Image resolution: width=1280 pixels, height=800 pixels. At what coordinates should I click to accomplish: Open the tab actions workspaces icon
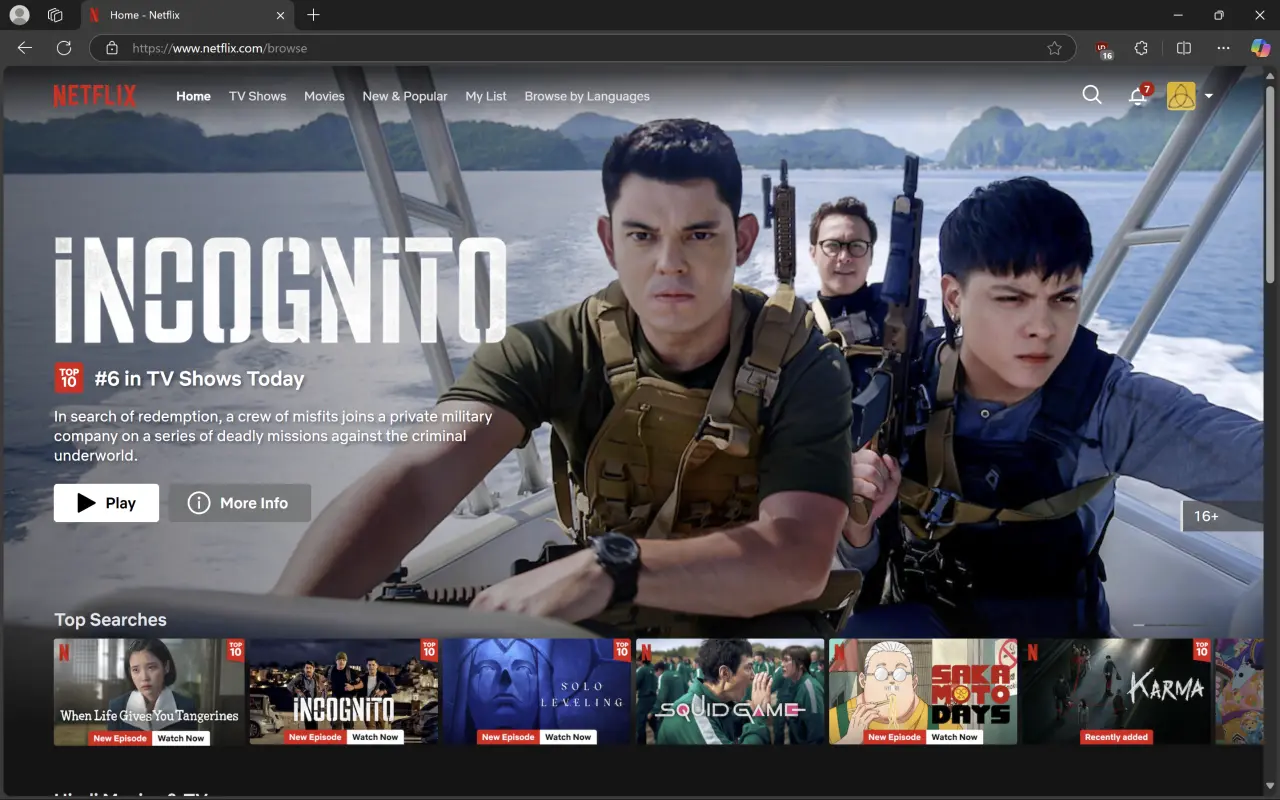point(55,15)
